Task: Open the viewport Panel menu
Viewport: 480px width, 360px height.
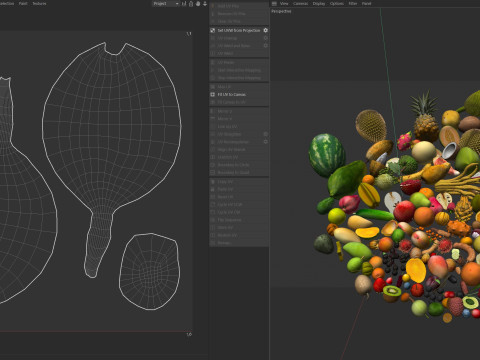Action: point(366,4)
